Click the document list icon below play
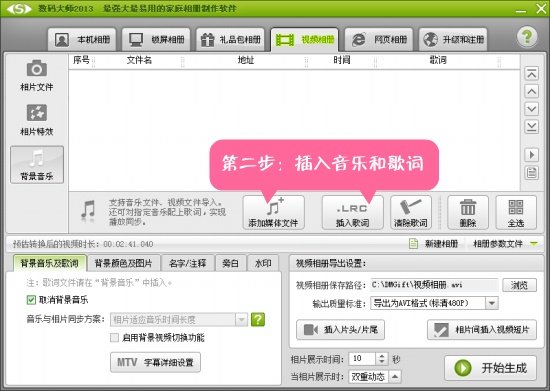This screenshot has height=391, width=550. pos(531,173)
